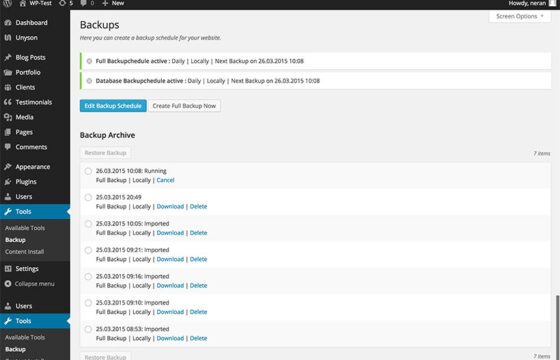Download the 25.03.2015 08:53 backup
The width and height of the screenshot is (560, 360).
click(170, 339)
